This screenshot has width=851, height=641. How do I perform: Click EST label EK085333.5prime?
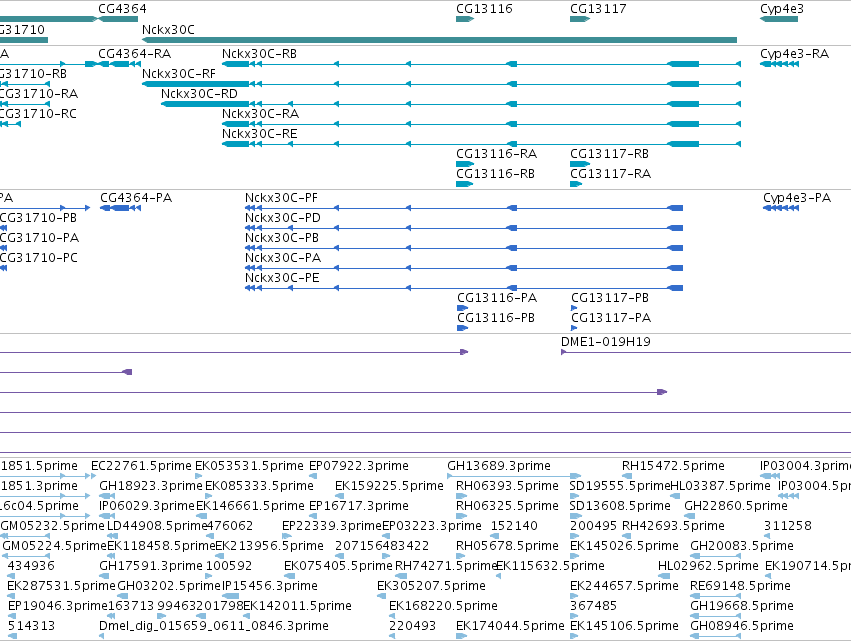pyautogui.click(x=259, y=486)
